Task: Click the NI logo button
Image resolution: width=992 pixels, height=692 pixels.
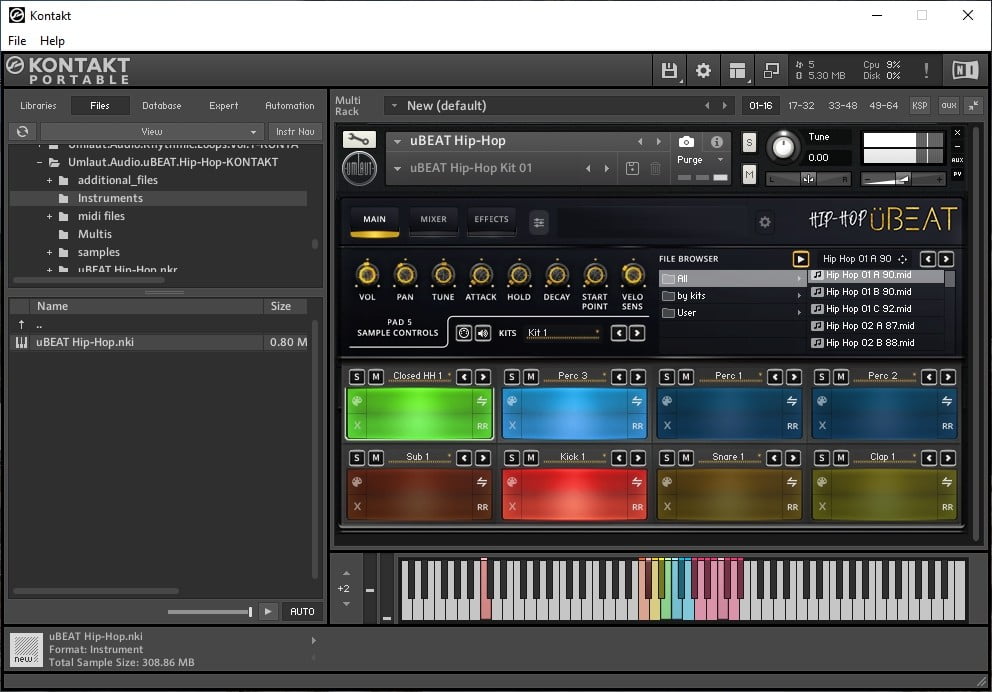Action: click(965, 70)
